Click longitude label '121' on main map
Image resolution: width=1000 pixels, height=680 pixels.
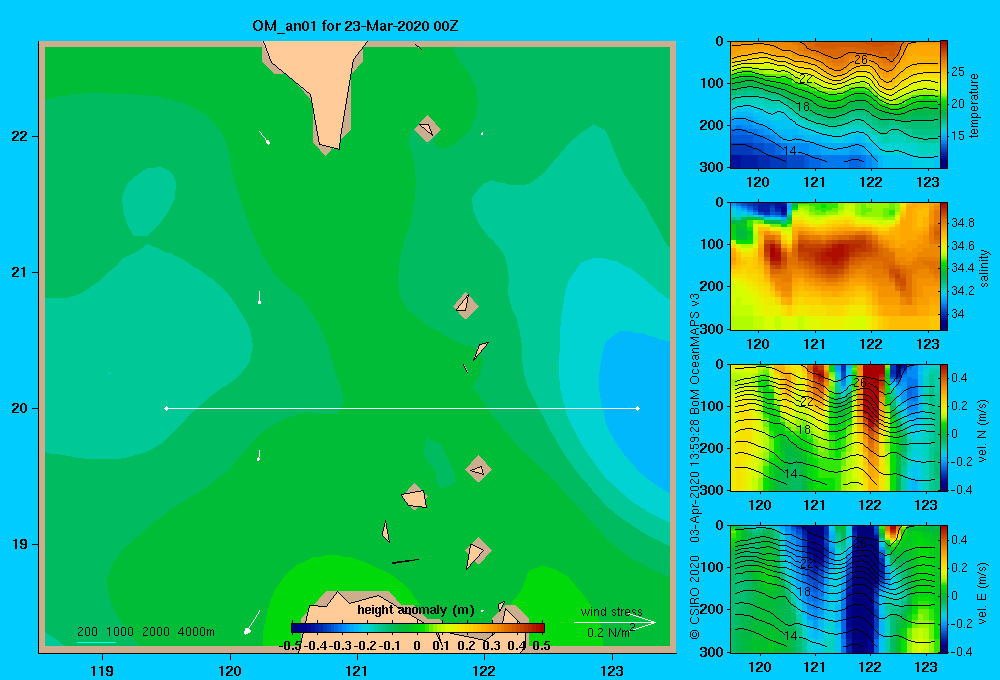point(357,670)
